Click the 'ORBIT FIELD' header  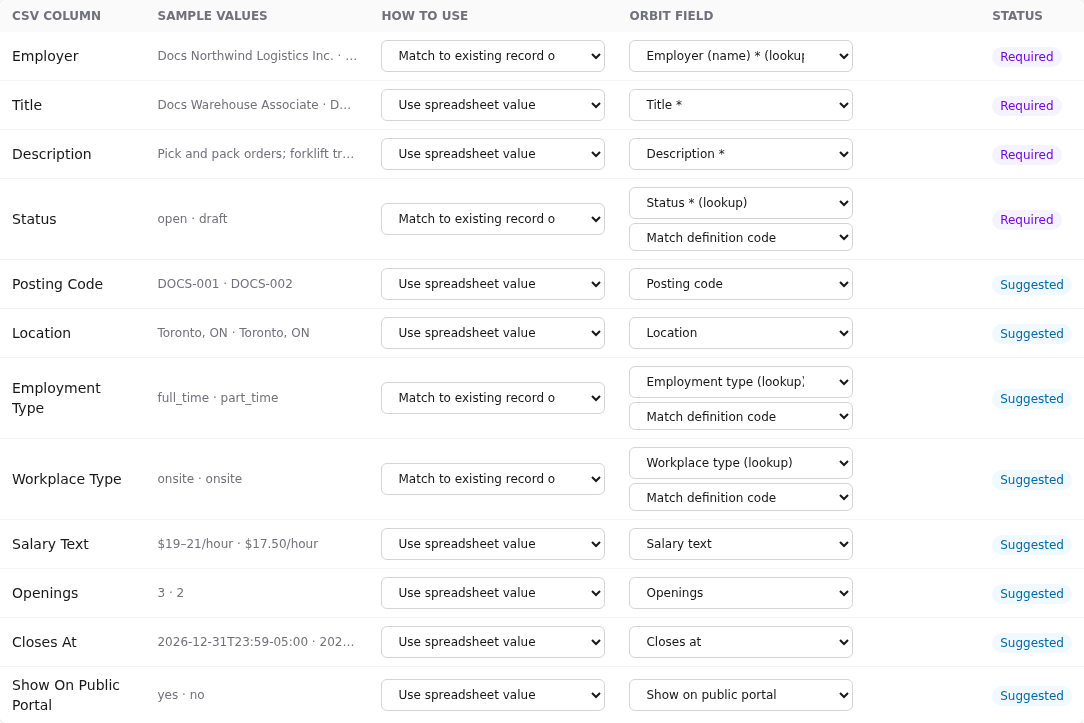coord(671,16)
